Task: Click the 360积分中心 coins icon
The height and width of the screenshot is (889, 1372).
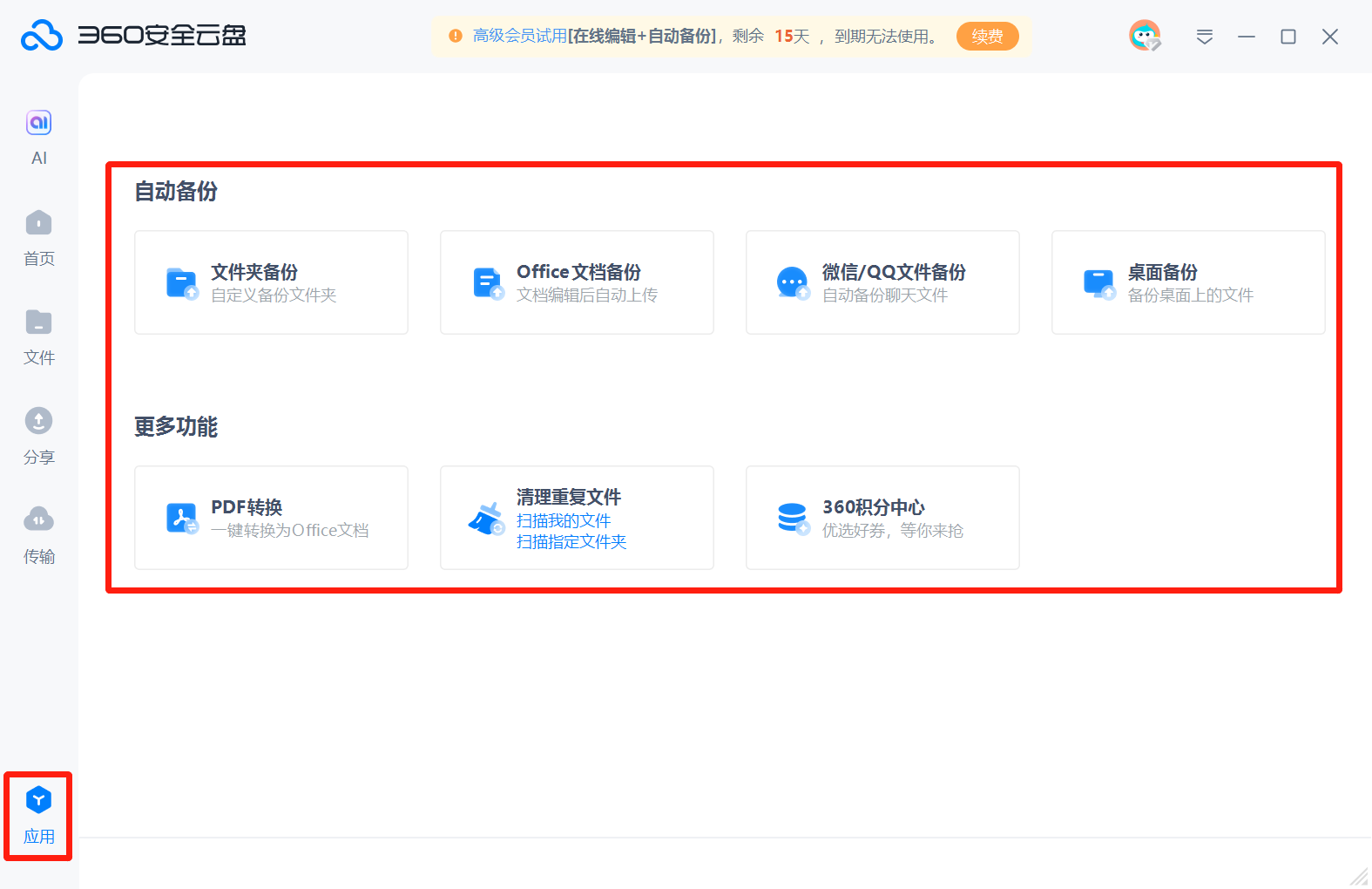Action: tap(794, 519)
